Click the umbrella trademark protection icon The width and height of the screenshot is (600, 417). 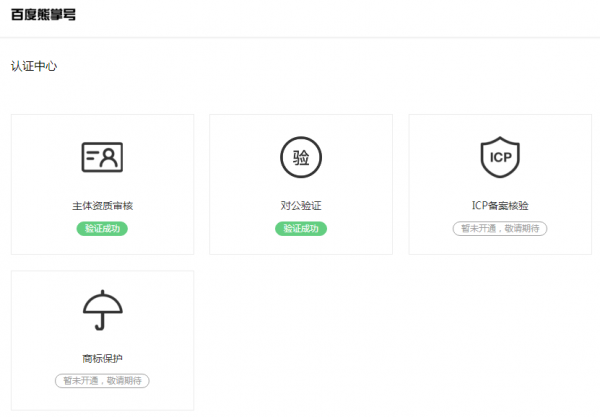102,311
